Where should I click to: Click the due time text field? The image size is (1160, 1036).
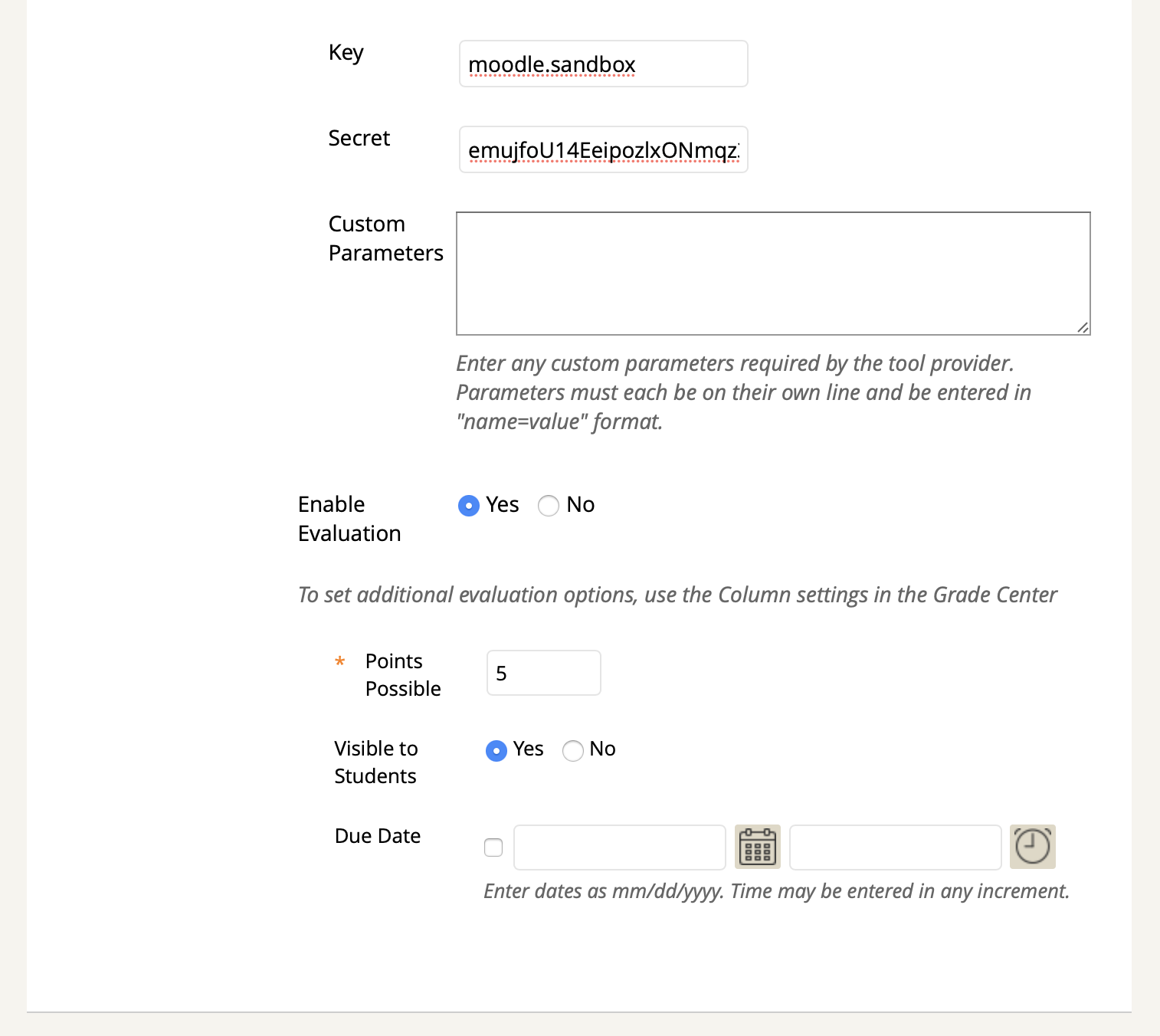896,847
